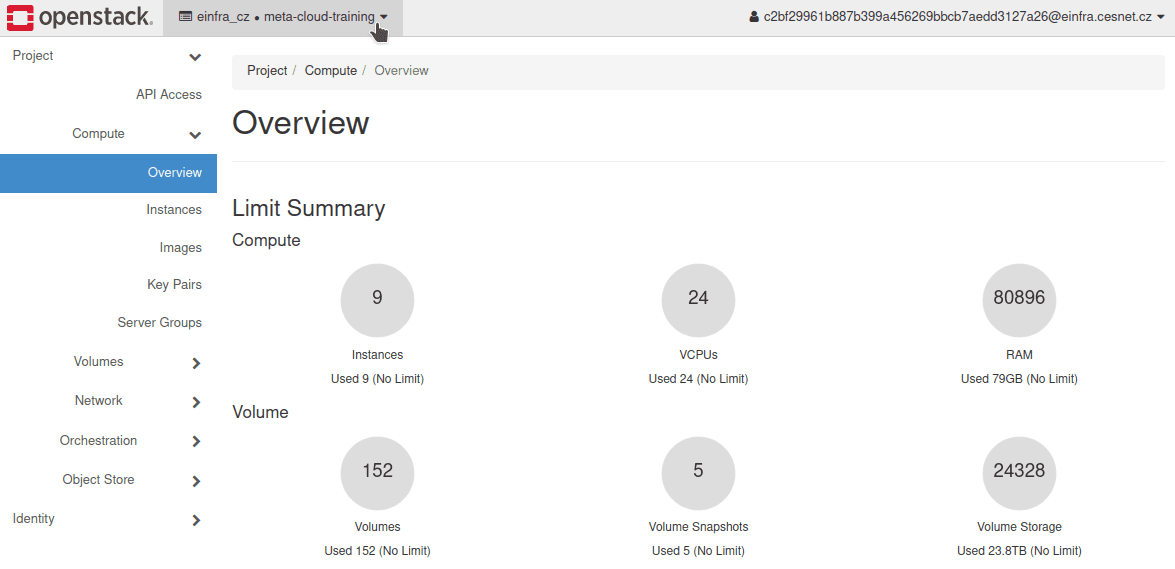Go to Instances in sidebar
This screenshot has height=569, width=1175.
point(173,210)
